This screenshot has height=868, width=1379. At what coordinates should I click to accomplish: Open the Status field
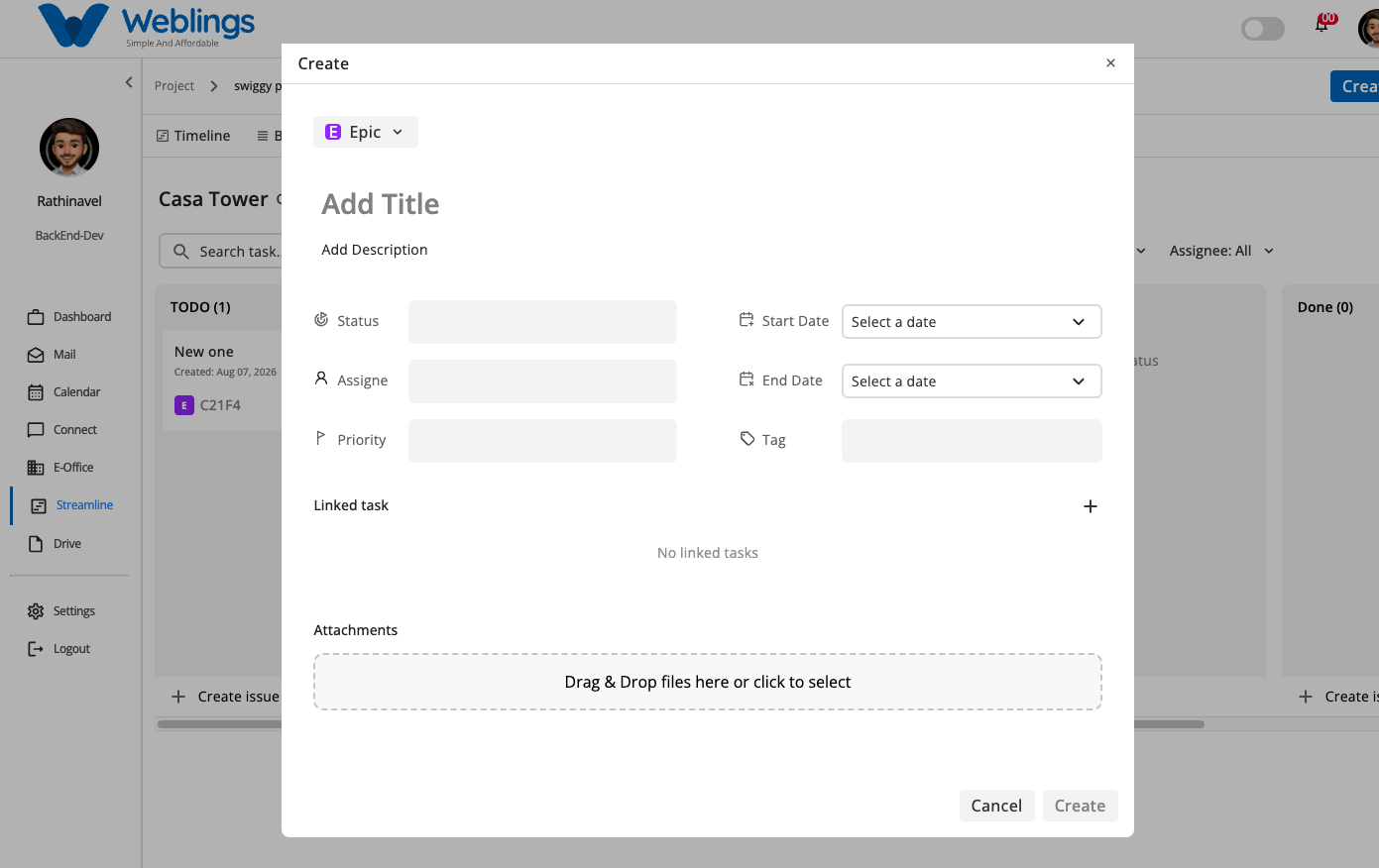(x=542, y=322)
